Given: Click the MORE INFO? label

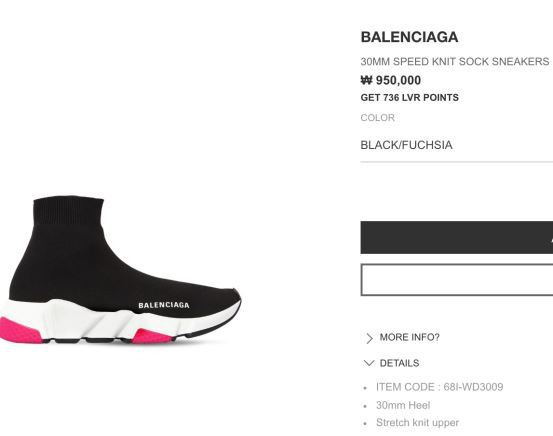Looking at the screenshot, I should [x=409, y=337].
